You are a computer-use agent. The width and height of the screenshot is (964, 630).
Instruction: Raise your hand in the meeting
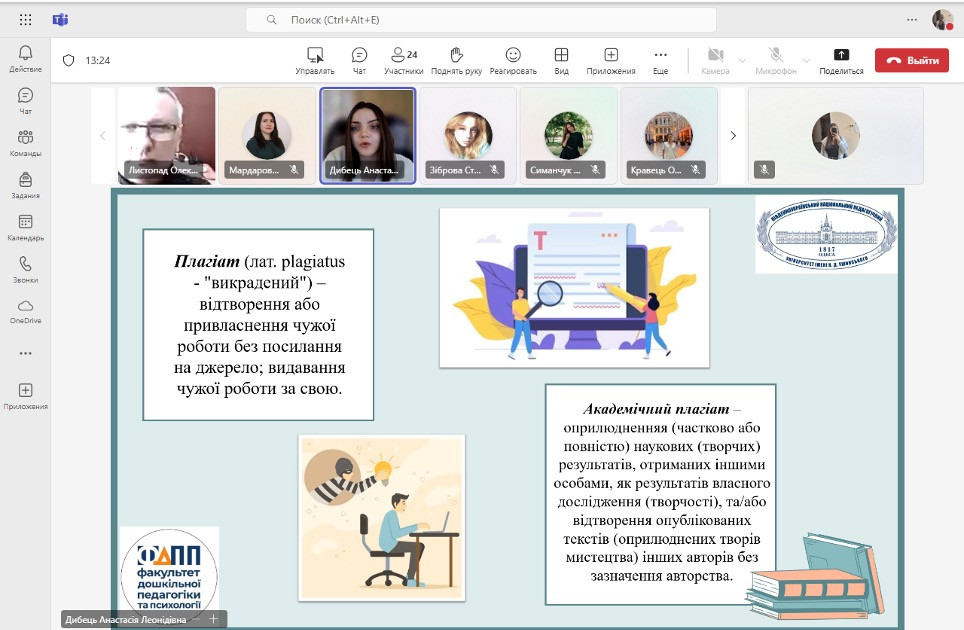point(456,59)
